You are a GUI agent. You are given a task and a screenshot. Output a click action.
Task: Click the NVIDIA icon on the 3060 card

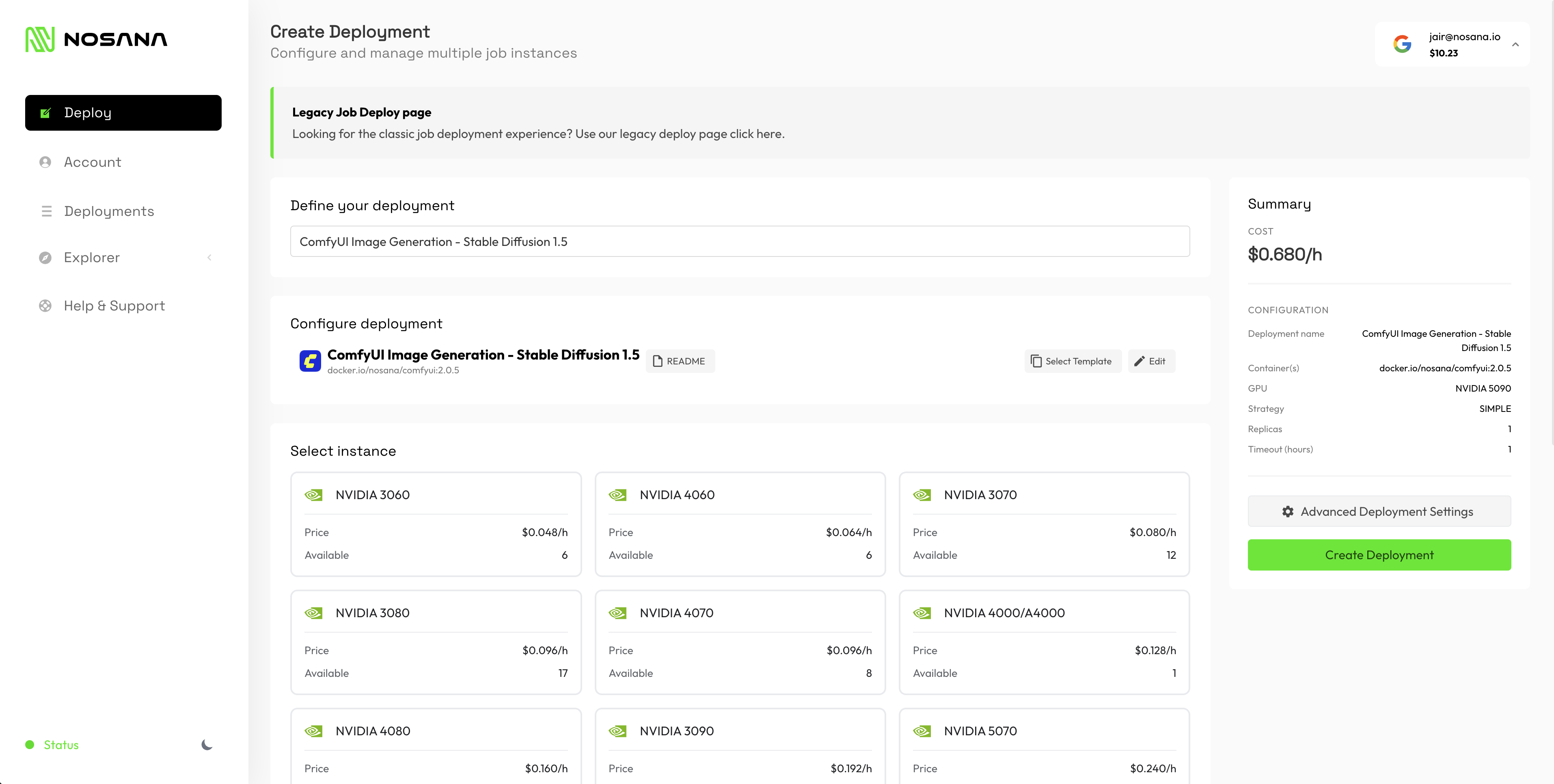click(x=314, y=495)
